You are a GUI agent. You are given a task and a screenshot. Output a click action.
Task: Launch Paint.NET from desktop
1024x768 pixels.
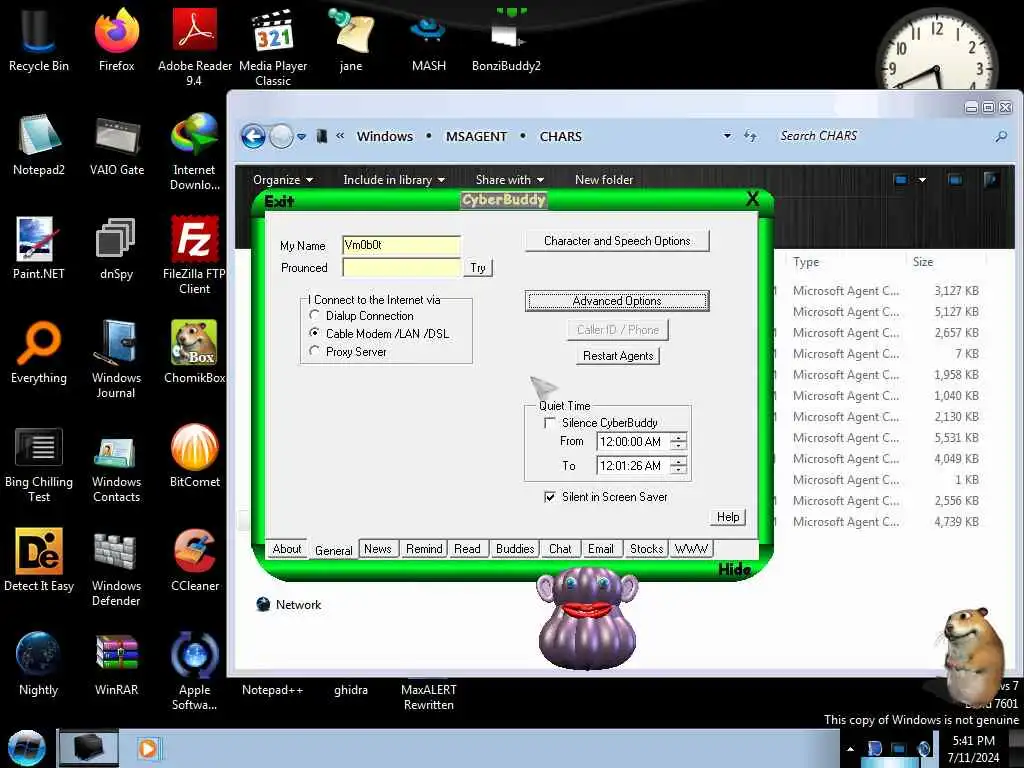[39, 248]
